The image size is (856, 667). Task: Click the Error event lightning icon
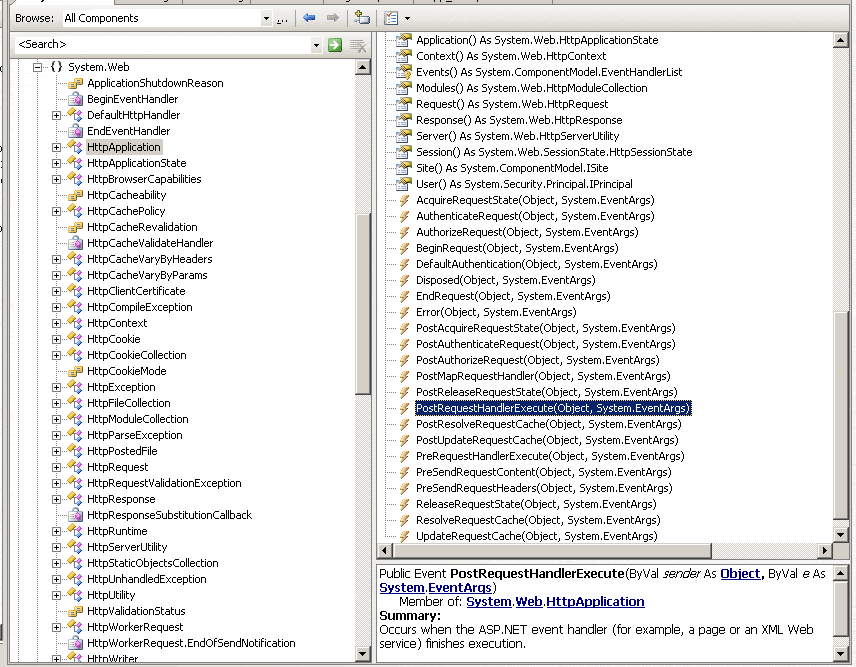pos(404,312)
